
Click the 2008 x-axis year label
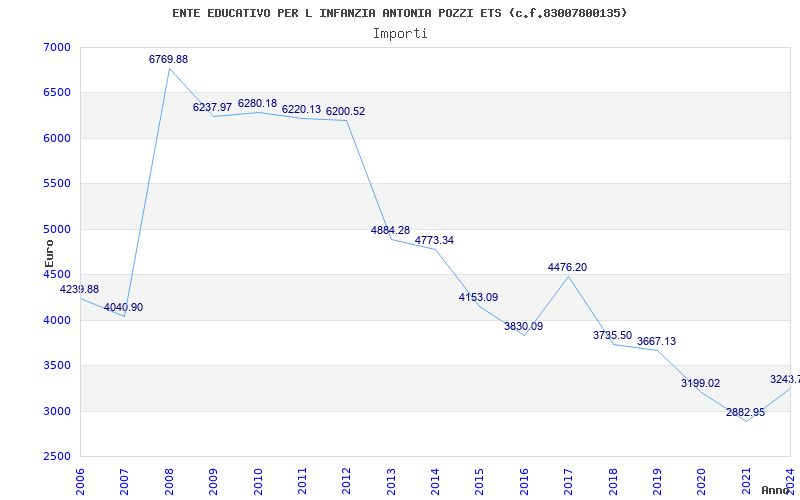[169, 481]
